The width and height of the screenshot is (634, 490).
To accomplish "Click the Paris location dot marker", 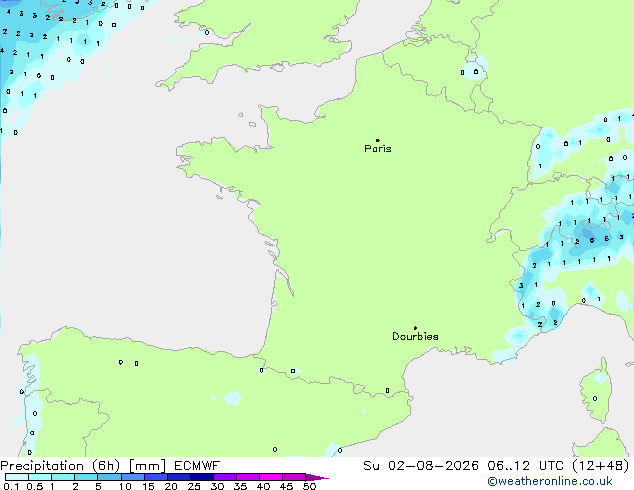I will [x=378, y=140].
